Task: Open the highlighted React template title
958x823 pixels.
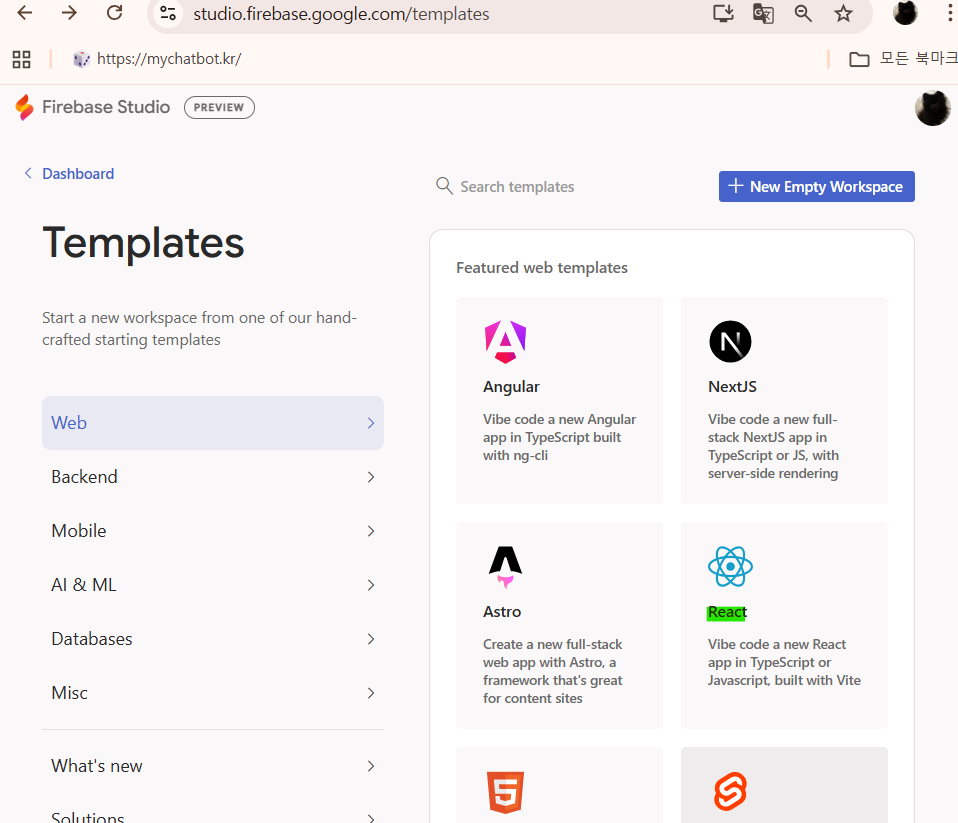Action: coord(727,612)
